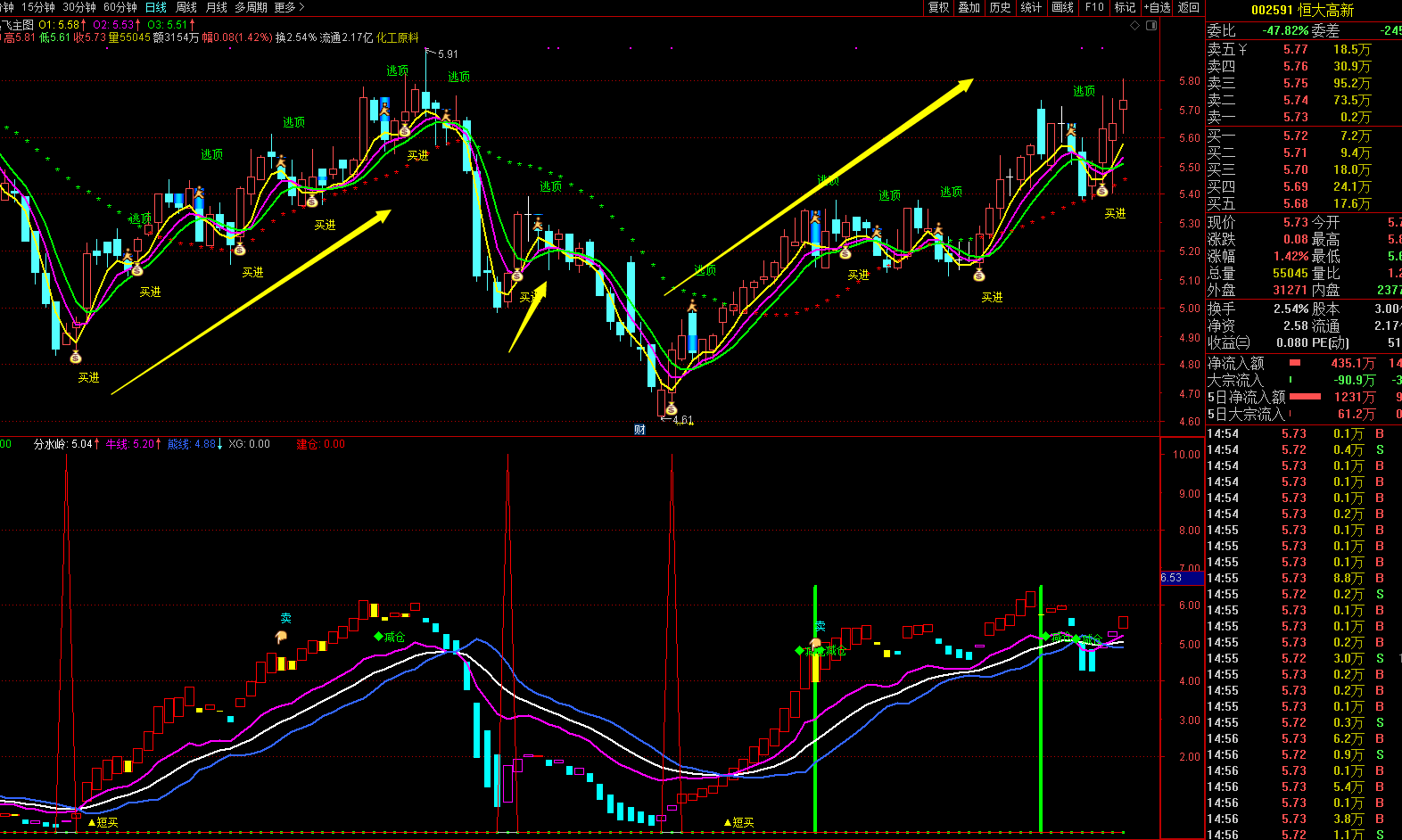Select the 买五 bid row at 5.68

click(x=1304, y=203)
